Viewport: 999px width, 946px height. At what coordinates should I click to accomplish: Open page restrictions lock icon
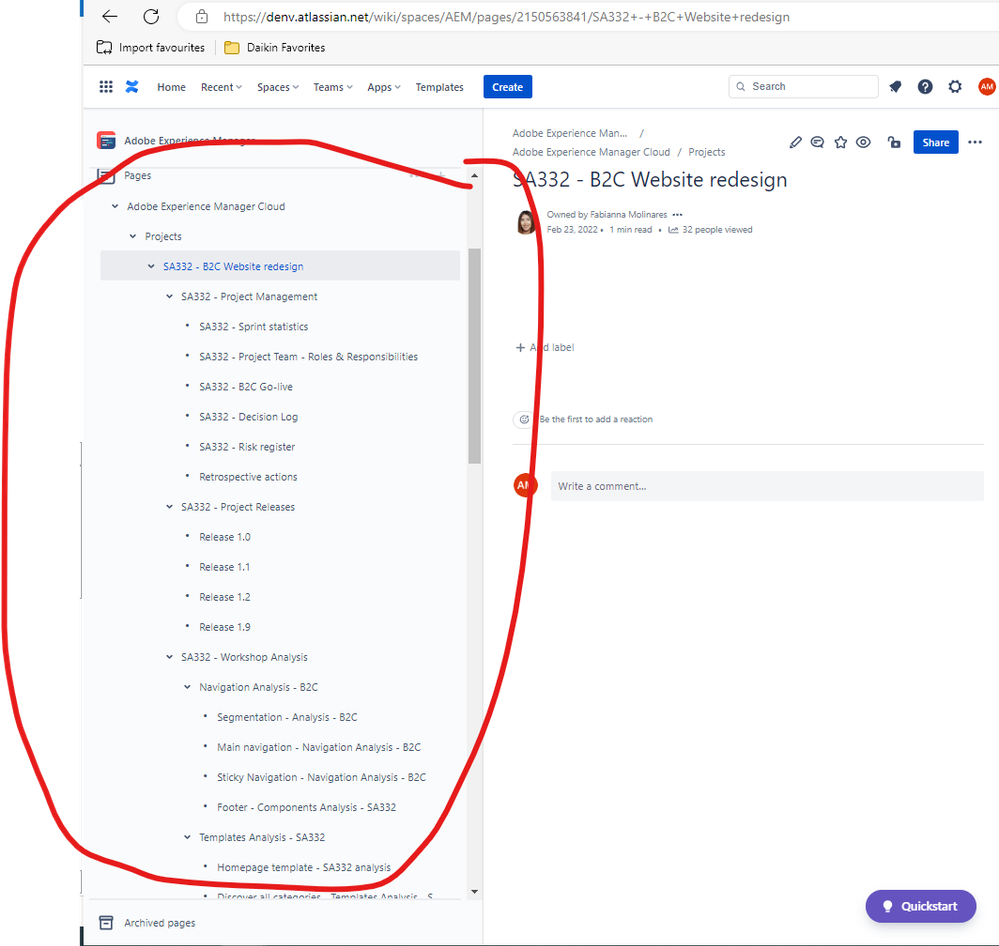click(895, 142)
